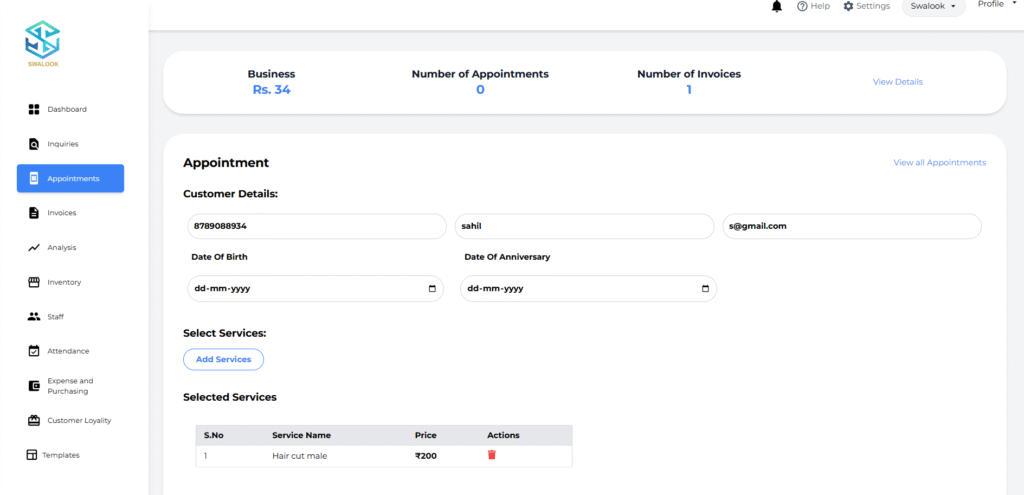Follow the View all Appointments link
1024x495 pixels.
939,163
